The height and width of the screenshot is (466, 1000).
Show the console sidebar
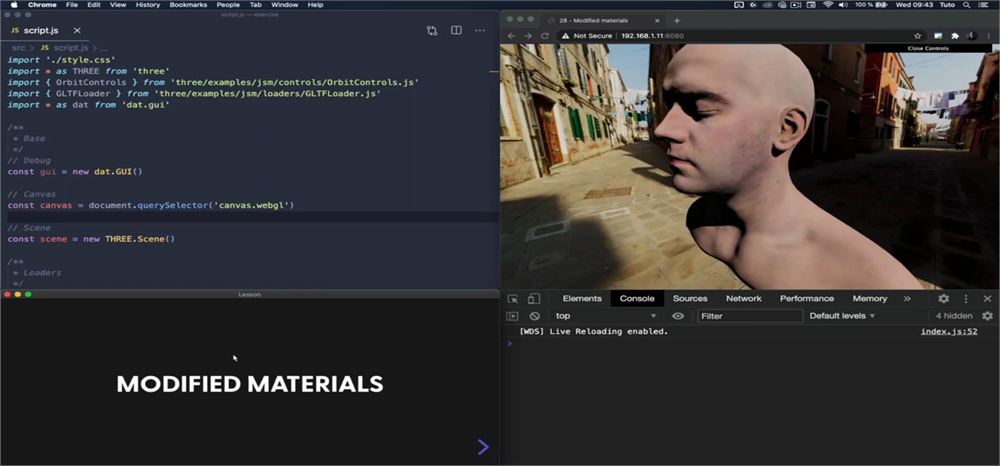click(x=512, y=316)
